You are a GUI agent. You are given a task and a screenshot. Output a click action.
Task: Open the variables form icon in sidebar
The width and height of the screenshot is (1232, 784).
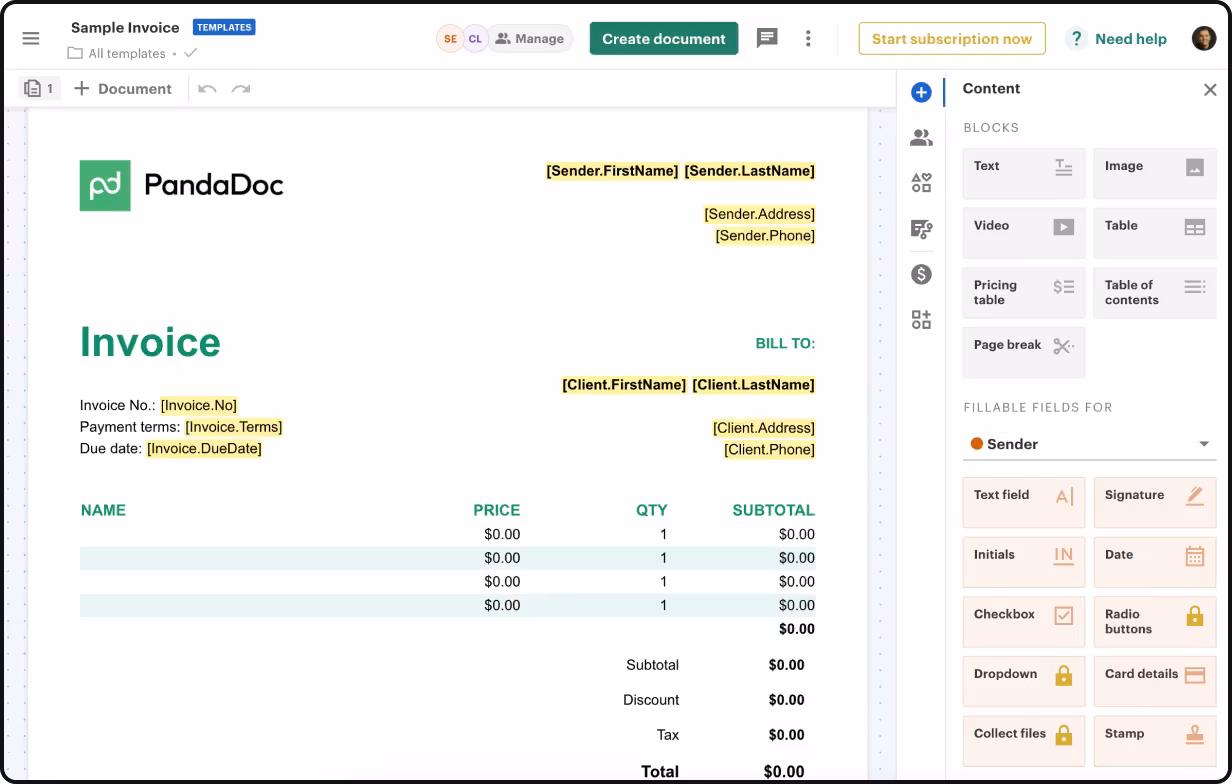pyautogui.click(x=921, y=229)
